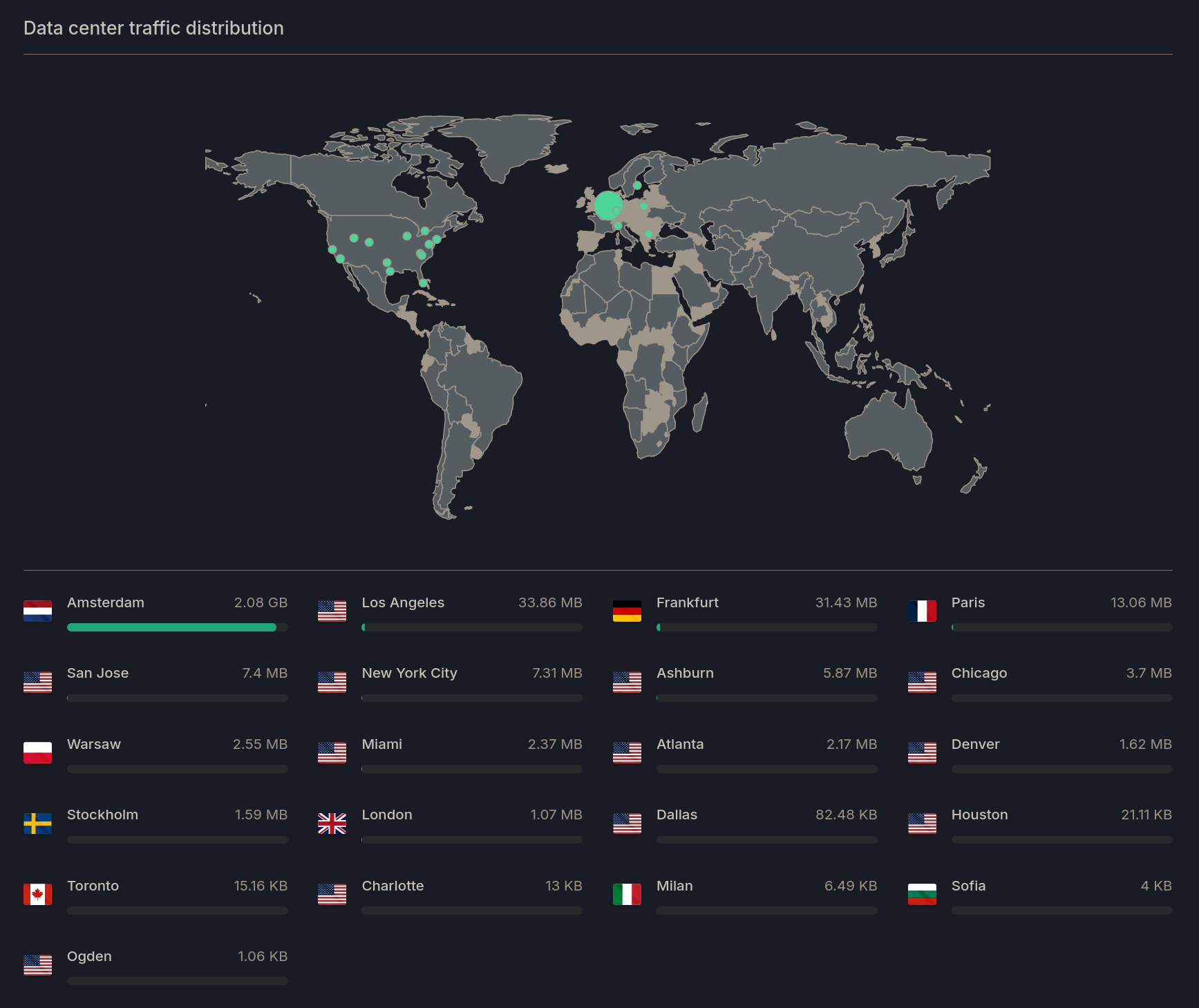Choose the US flag in the Charlotte row
Image resolution: width=1199 pixels, height=1008 pixels.
pos(332,894)
